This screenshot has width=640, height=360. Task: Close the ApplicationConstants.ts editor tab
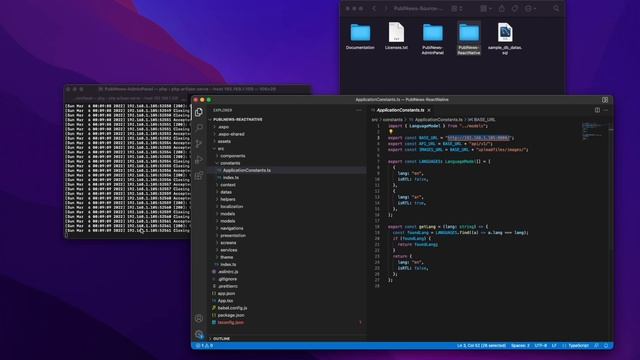click(x=429, y=110)
